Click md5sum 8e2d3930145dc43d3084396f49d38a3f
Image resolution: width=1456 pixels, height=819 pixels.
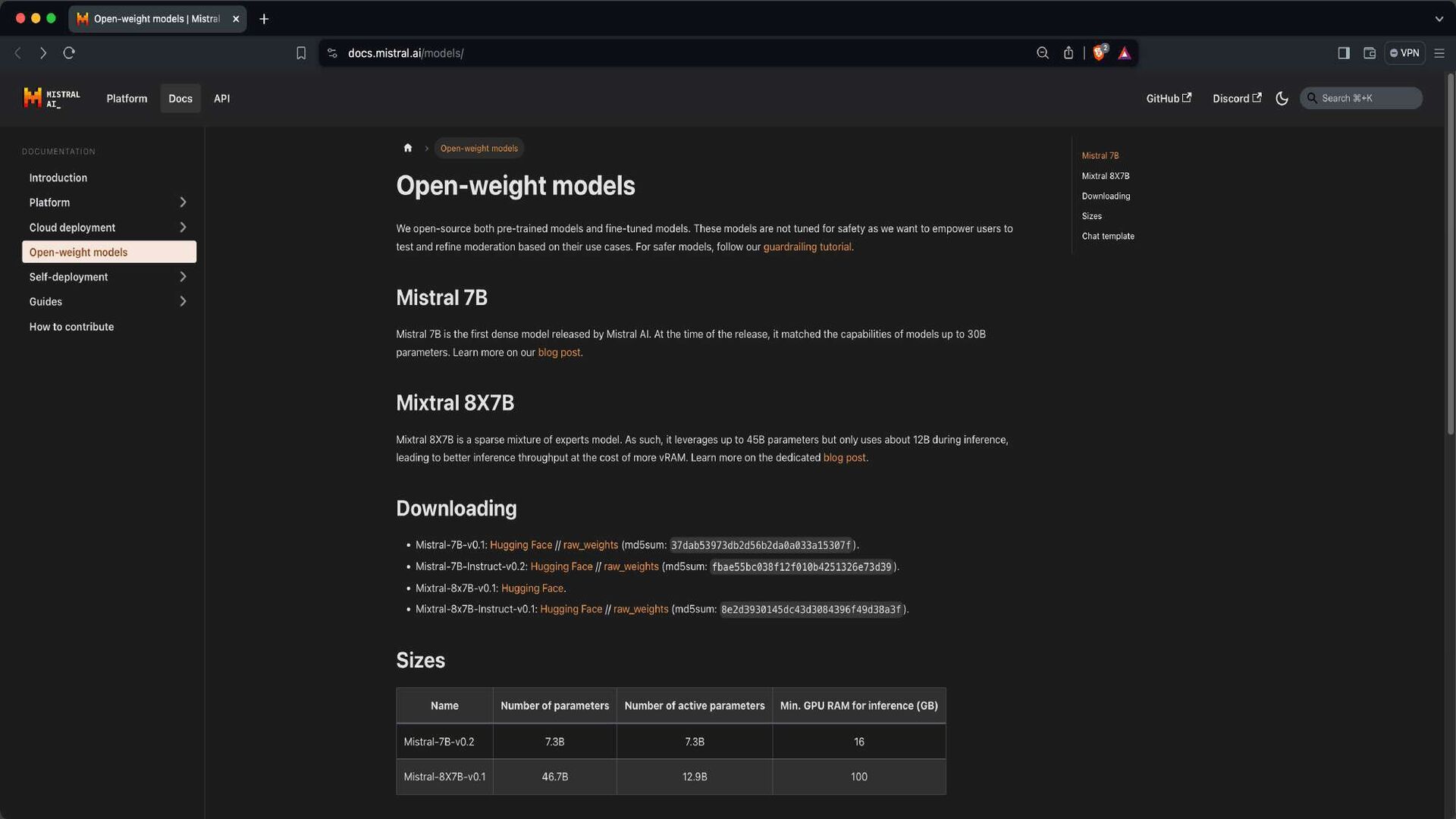811,609
